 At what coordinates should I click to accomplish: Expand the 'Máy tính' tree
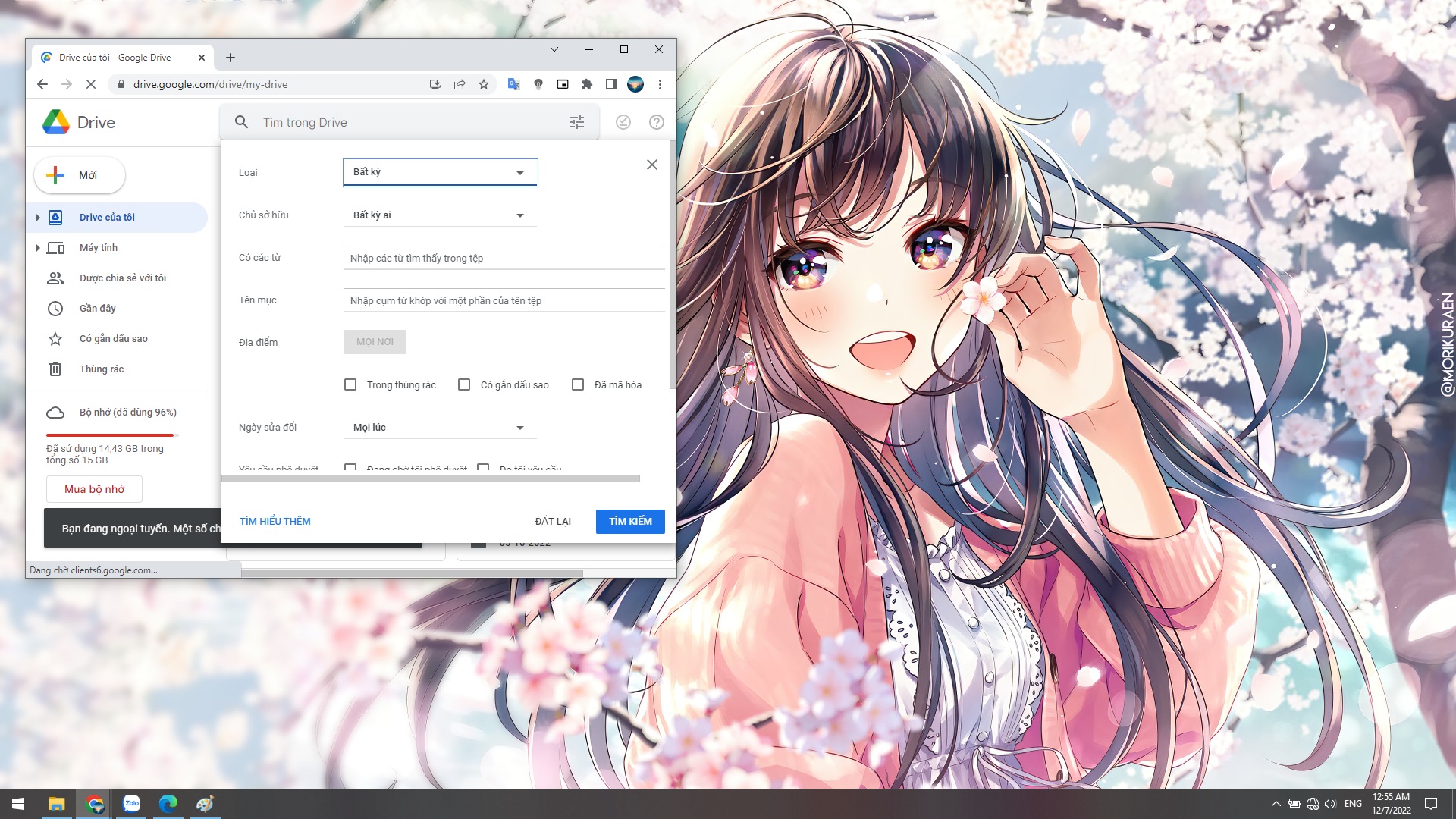[x=38, y=248]
